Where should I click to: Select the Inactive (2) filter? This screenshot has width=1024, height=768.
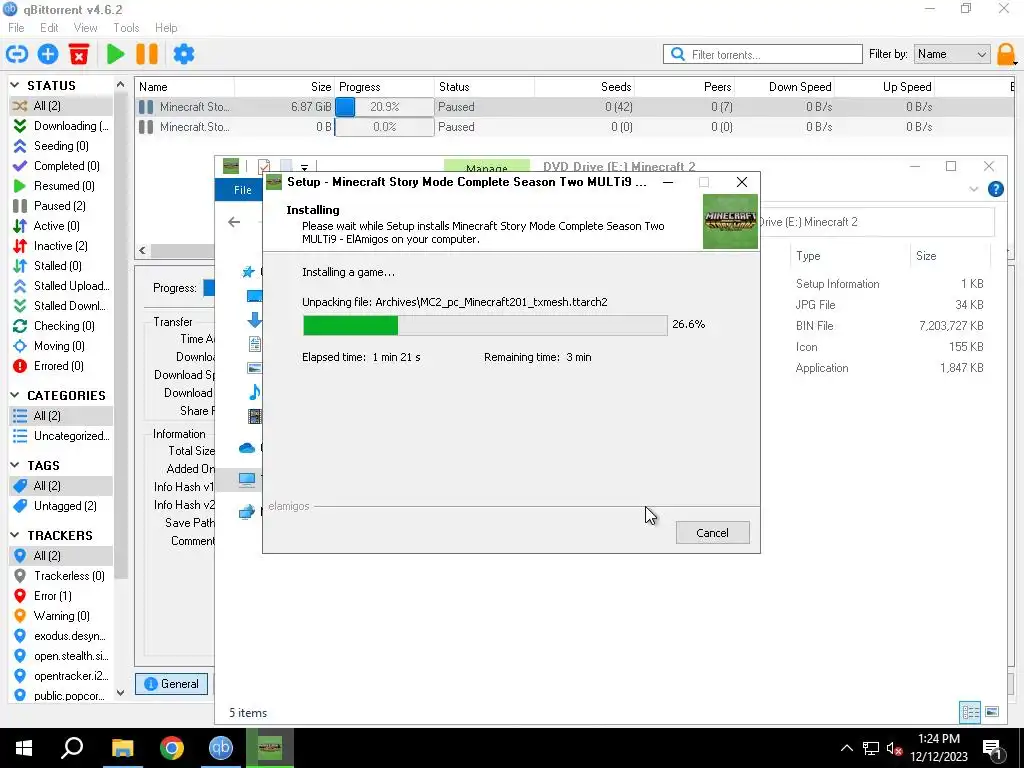(x=61, y=246)
